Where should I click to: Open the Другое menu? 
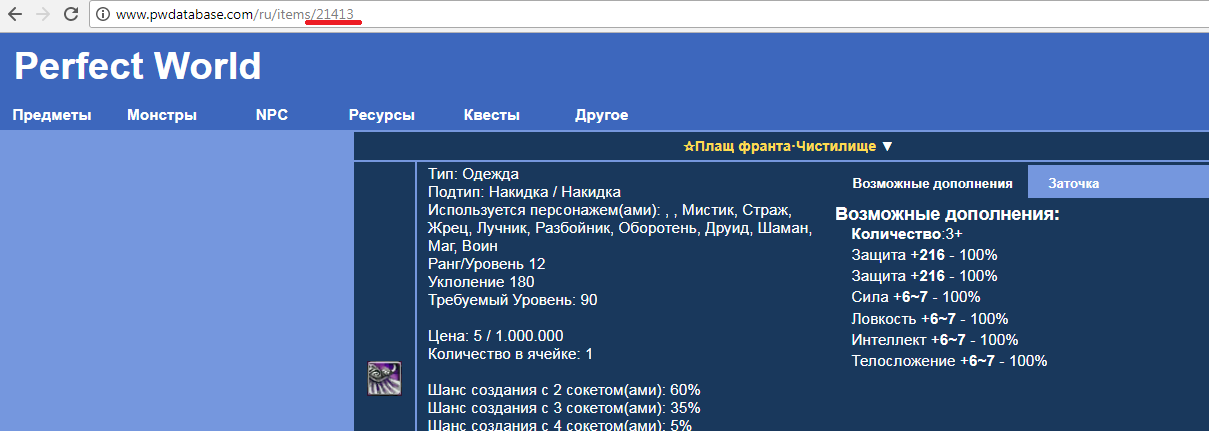click(x=602, y=115)
